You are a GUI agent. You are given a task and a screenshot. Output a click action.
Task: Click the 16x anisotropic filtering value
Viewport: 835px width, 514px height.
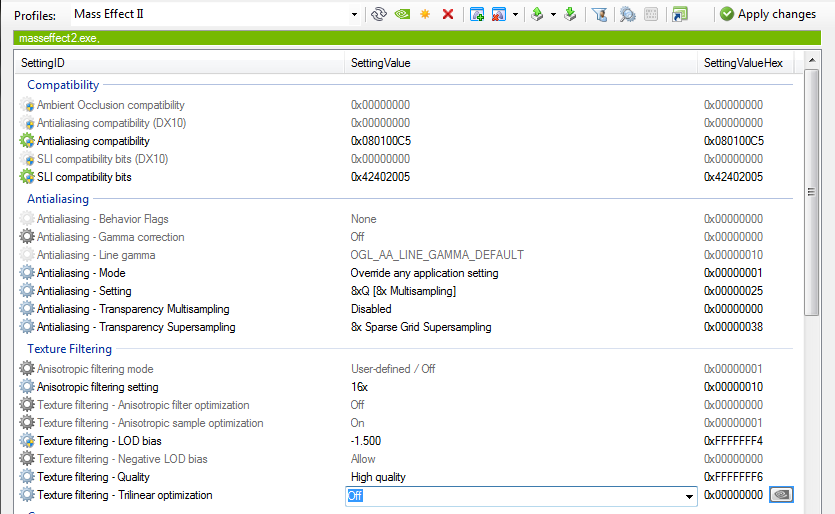(359, 387)
